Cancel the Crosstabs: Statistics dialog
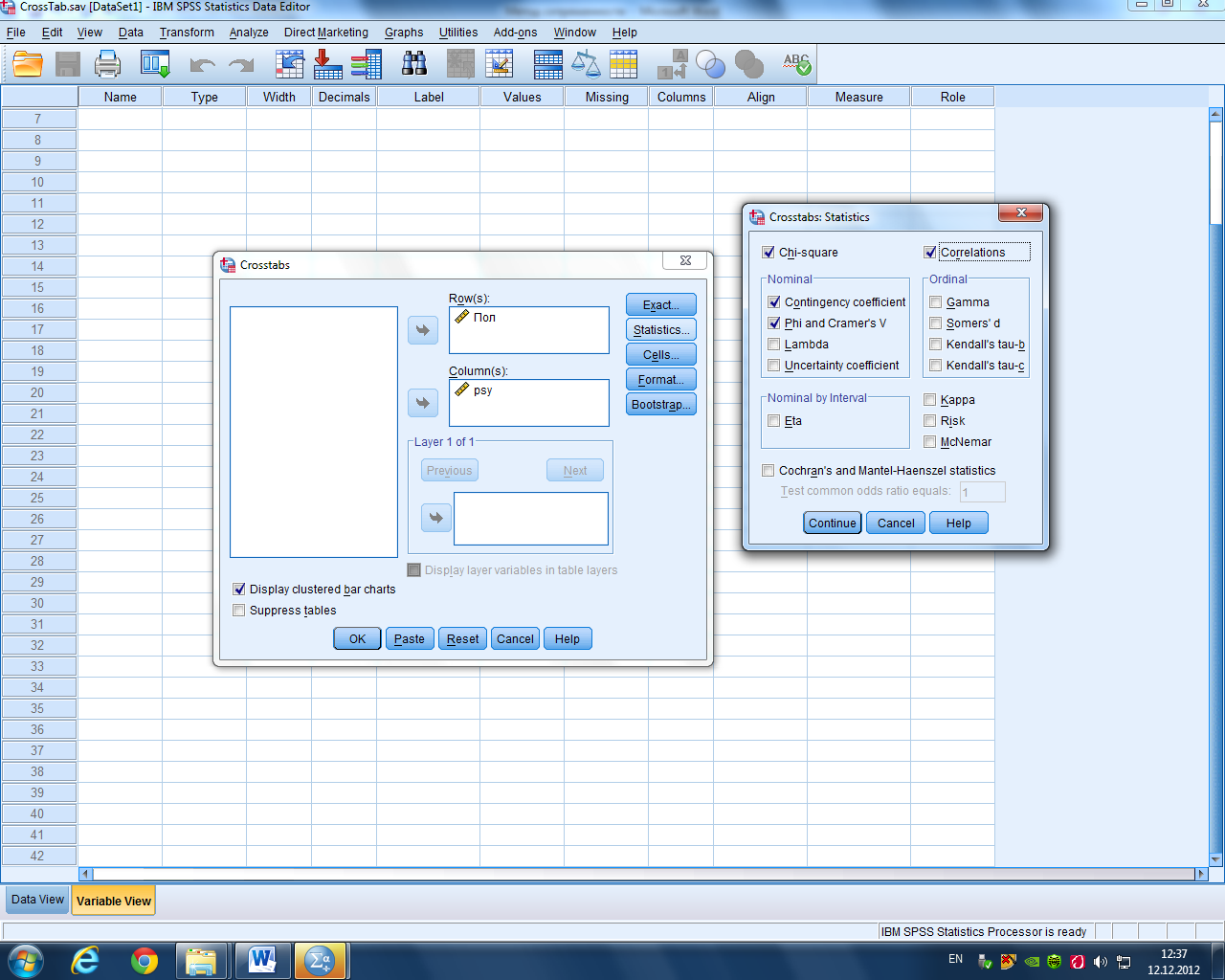The image size is (1225, 980). pyautogui.click(x=896, y=523)
